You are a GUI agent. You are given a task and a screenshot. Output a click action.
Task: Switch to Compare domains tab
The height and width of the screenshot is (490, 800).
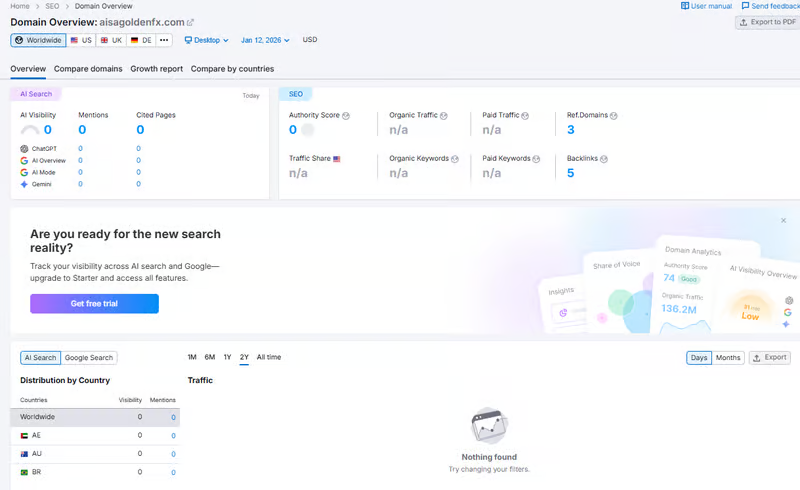88,69
